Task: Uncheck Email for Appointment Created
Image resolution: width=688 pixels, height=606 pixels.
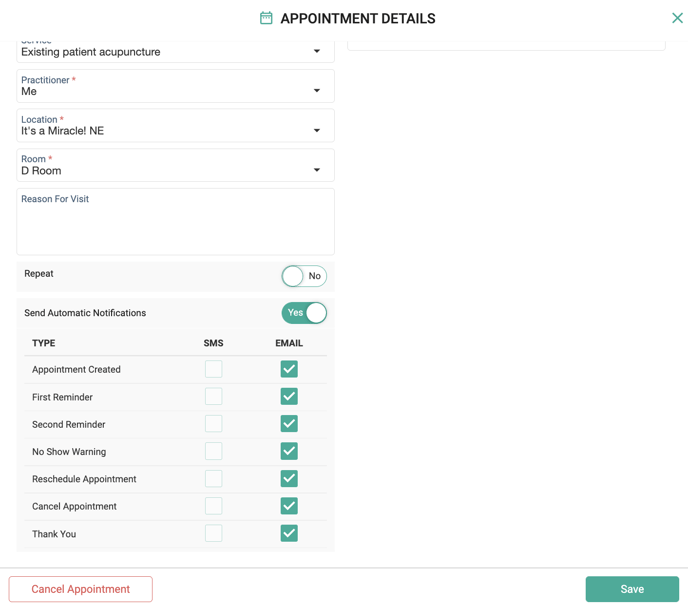Action: (x=289, y=369)
